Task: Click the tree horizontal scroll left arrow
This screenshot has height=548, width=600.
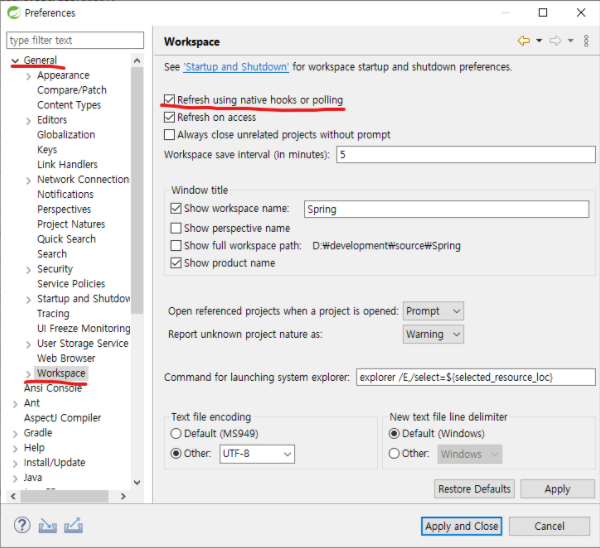Action: 13,496
